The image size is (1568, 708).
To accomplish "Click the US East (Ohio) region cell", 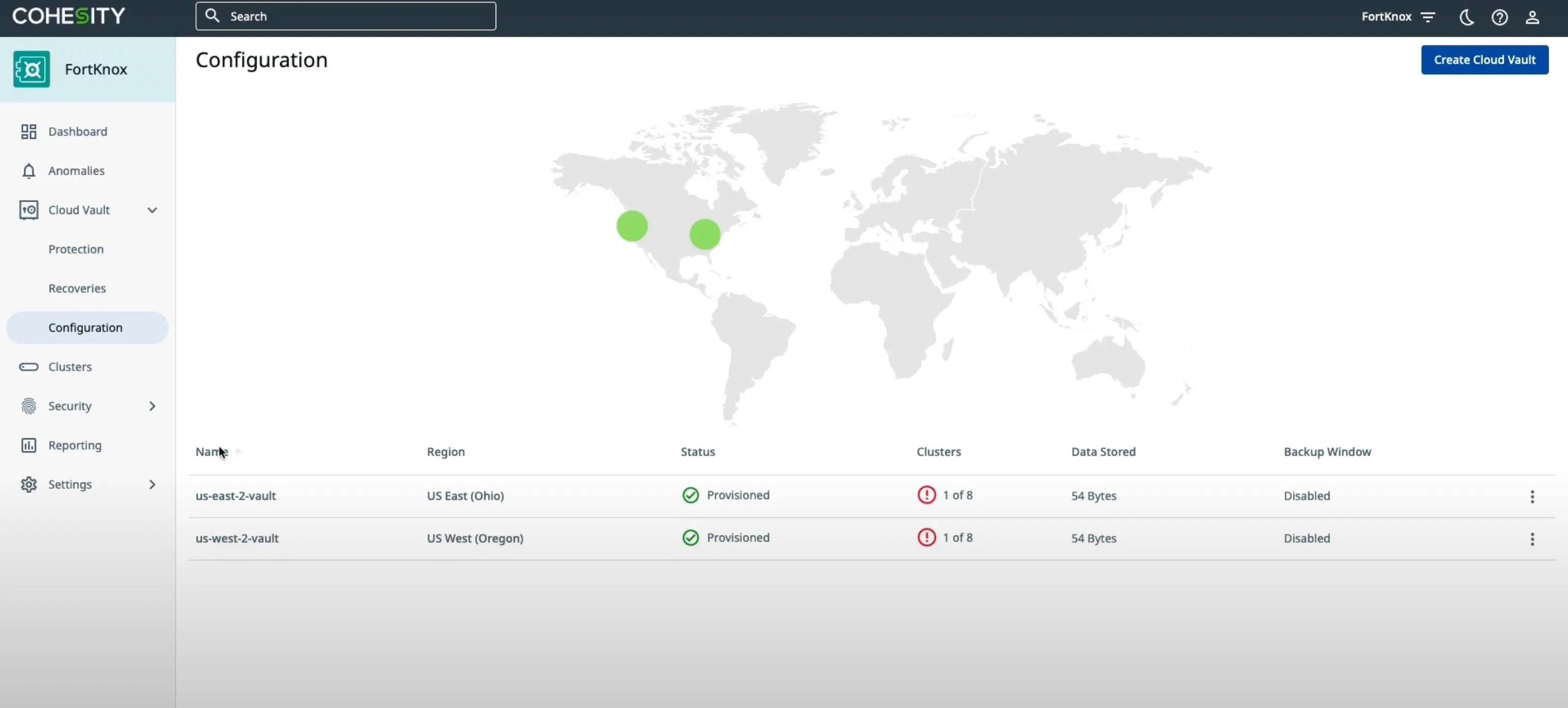I will point(465,495).
